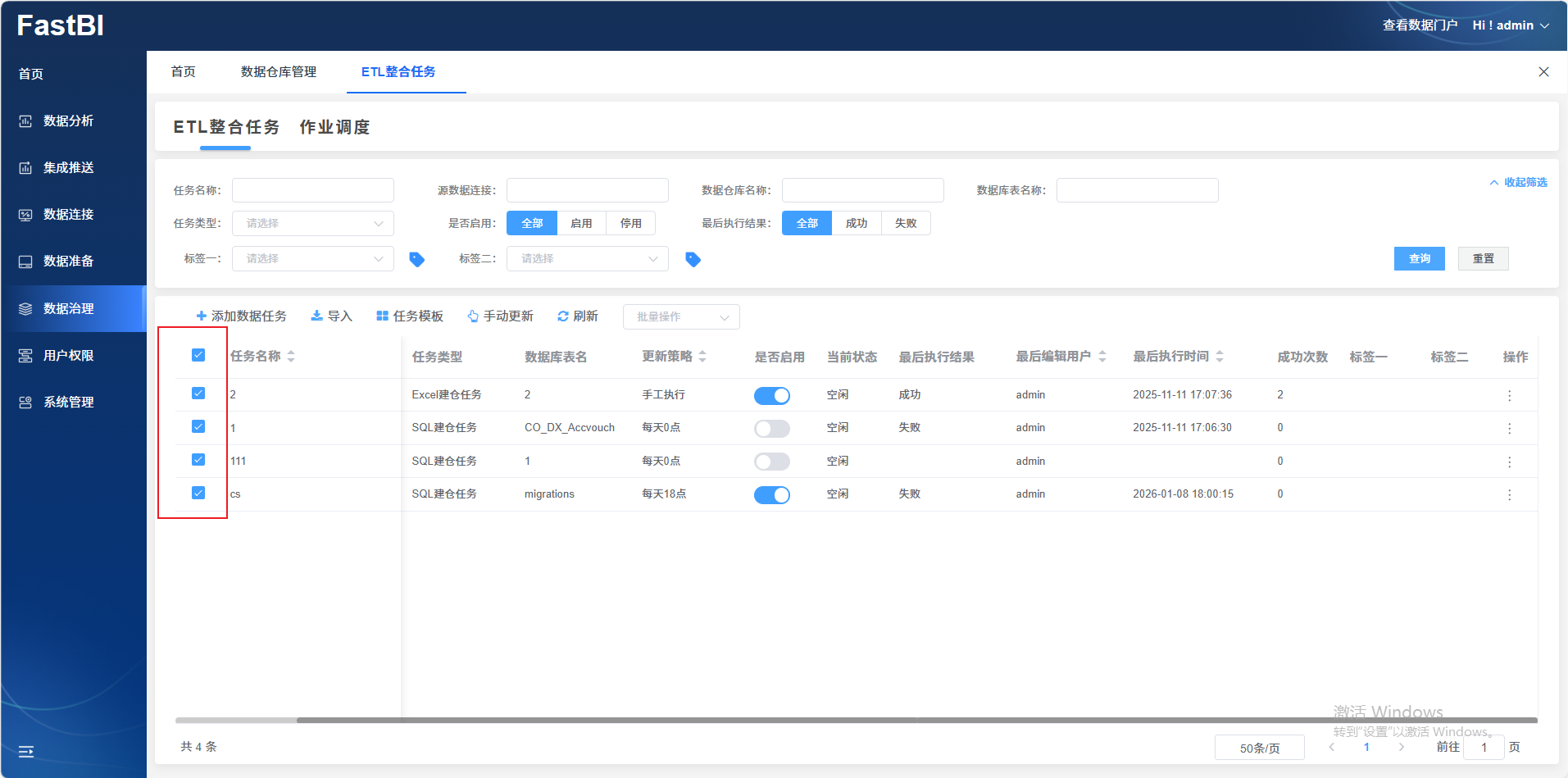Collapse the sidebar using bottom-left menu icon
1568x778 pixels.
click(26, 751)
